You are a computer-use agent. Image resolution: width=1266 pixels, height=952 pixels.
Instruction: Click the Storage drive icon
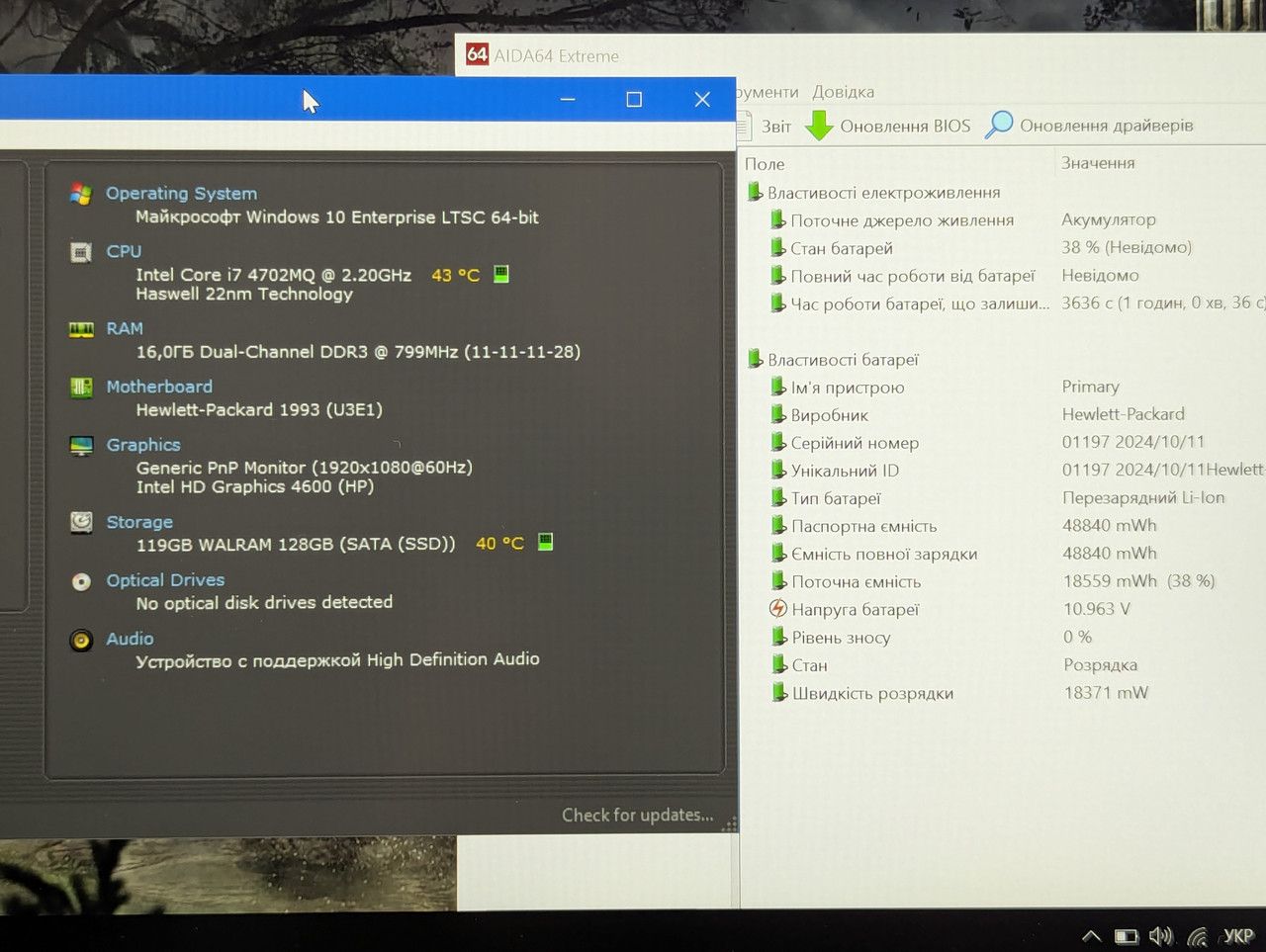81,522
